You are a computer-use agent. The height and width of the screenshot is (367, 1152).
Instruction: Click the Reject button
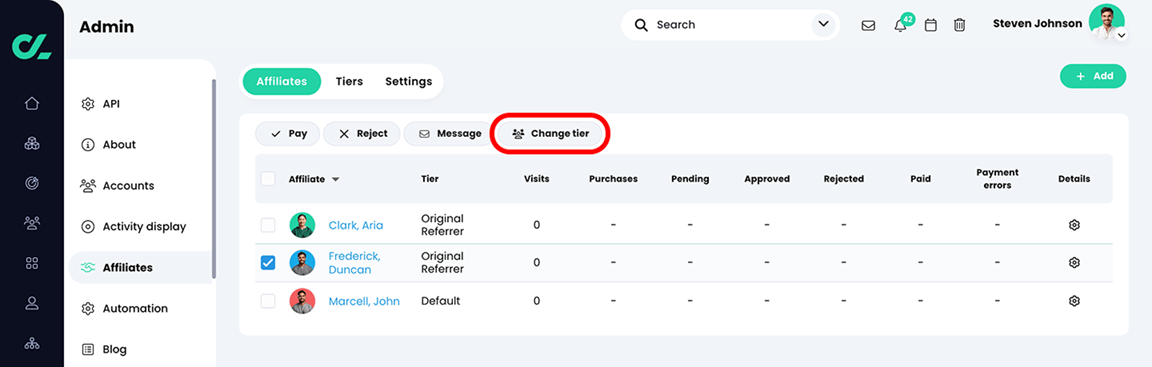[362, 134]
